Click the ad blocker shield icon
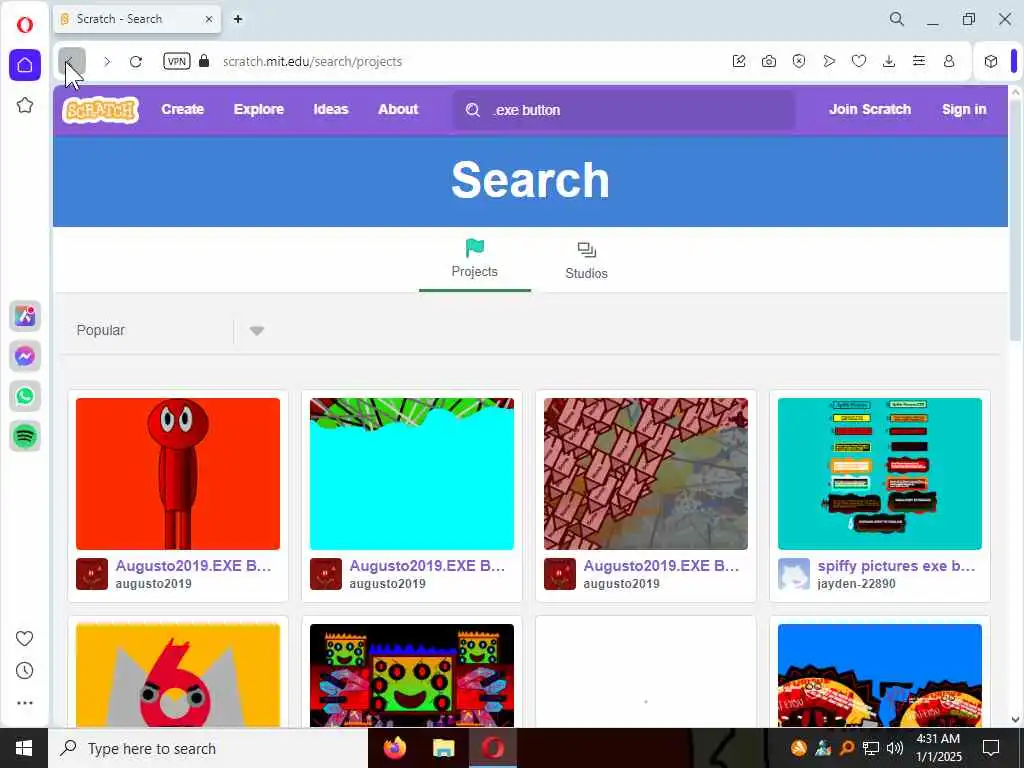1024x768 pixels. (799, 61)
